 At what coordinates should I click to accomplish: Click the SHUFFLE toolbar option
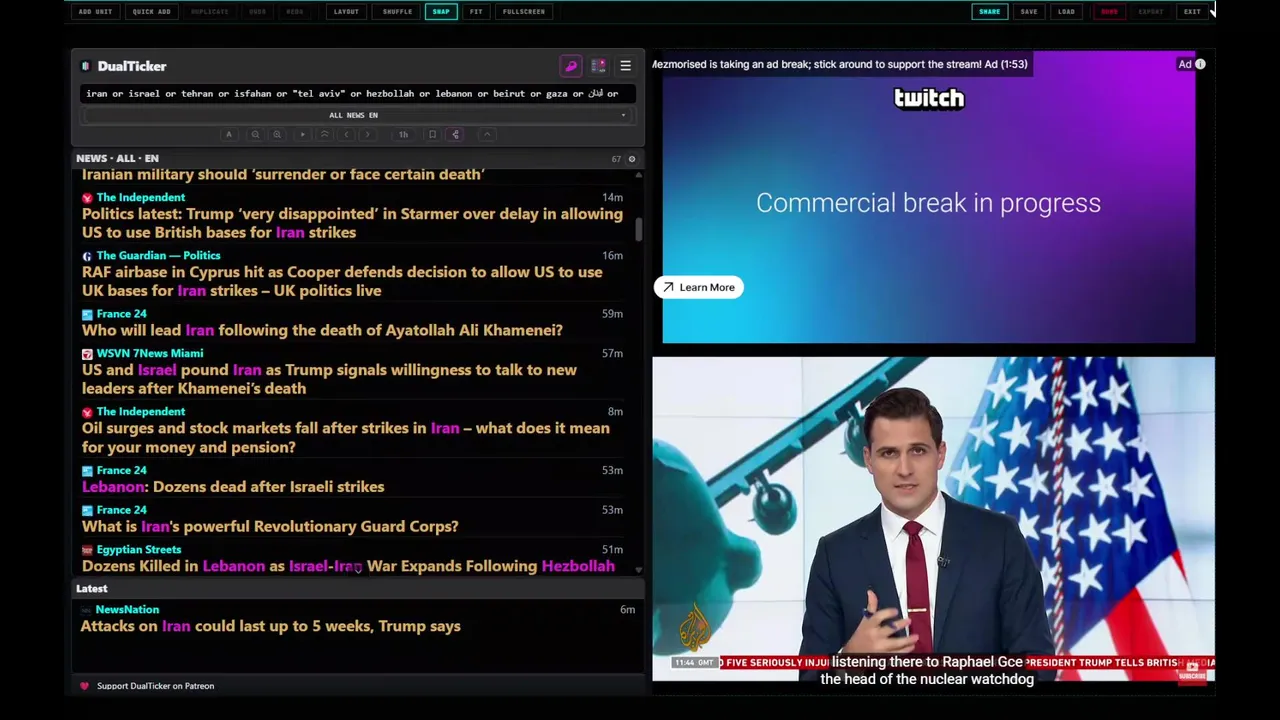click(x=397, y=11)
